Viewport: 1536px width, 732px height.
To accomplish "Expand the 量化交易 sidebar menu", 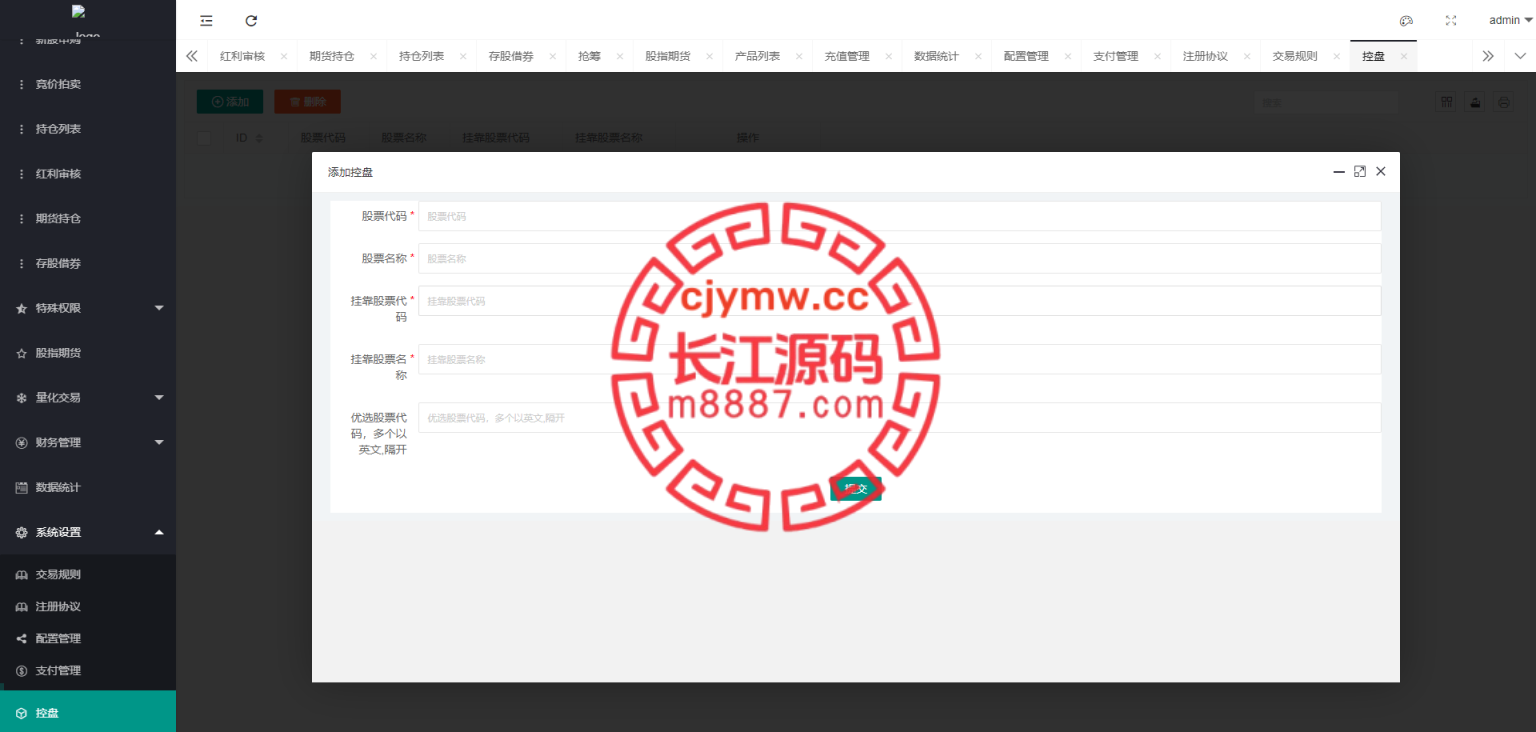I will (88, 397).
